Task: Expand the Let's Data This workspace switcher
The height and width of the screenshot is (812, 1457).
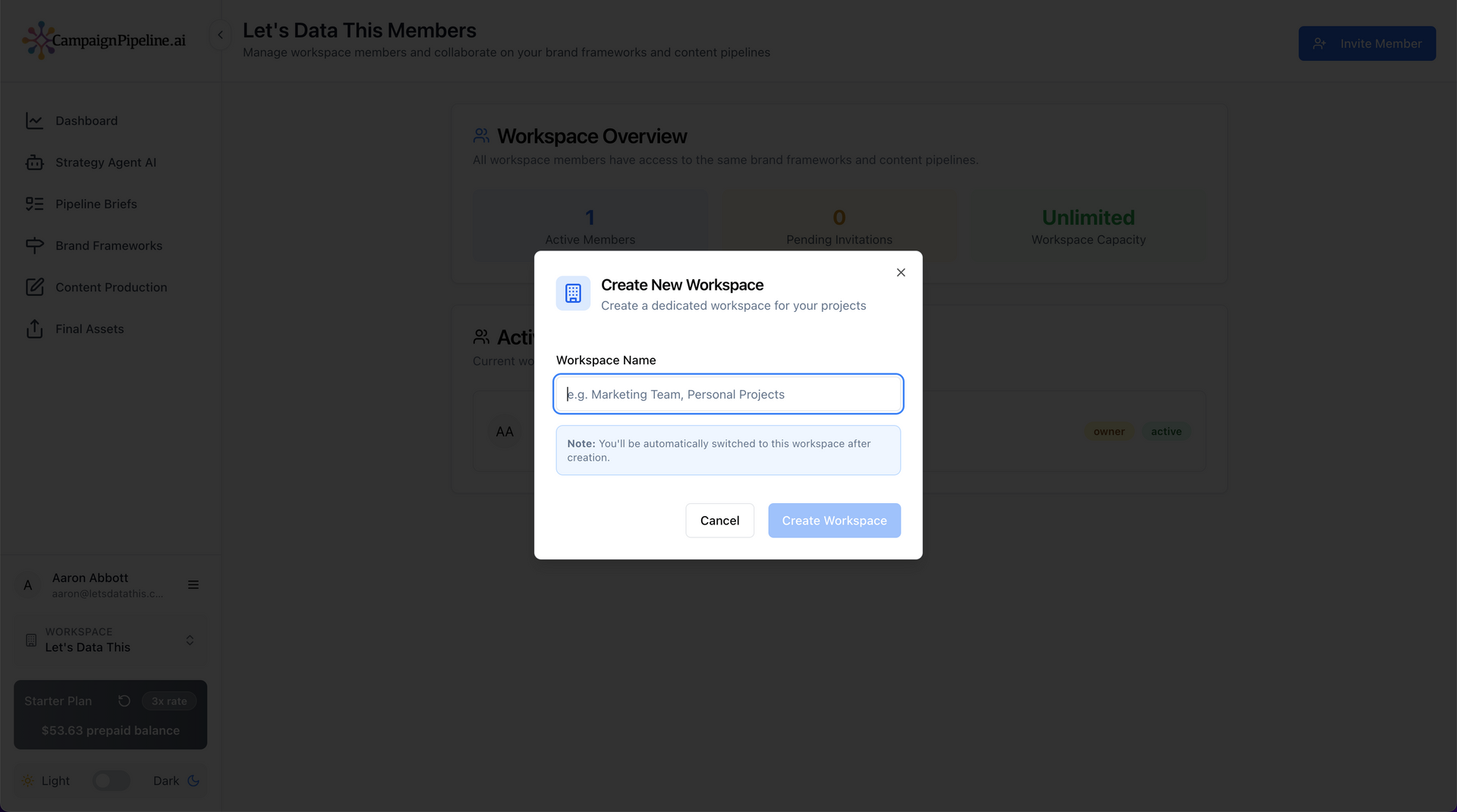Action: click(190, 640)
